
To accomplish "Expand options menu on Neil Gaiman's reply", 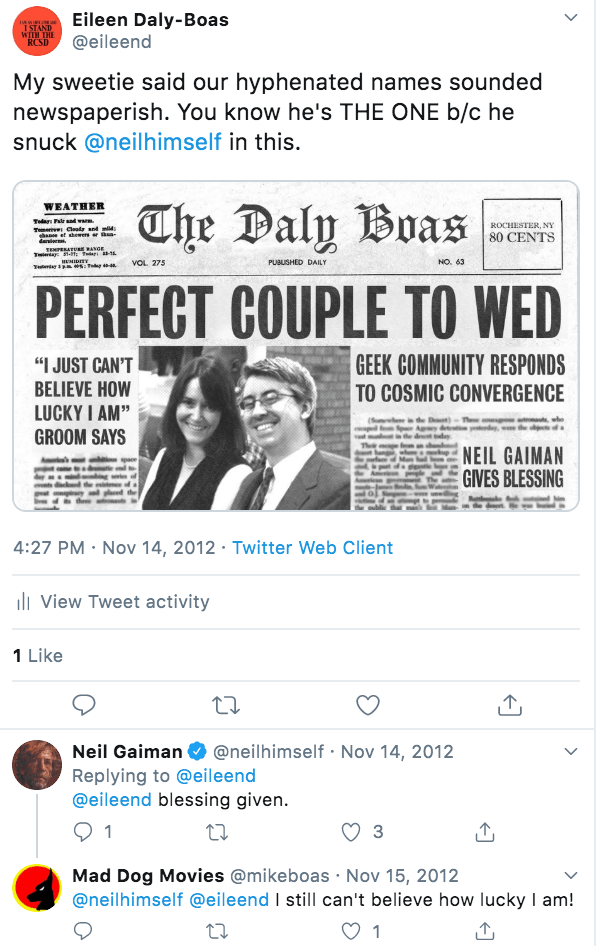I will click(x=571, y=751).
